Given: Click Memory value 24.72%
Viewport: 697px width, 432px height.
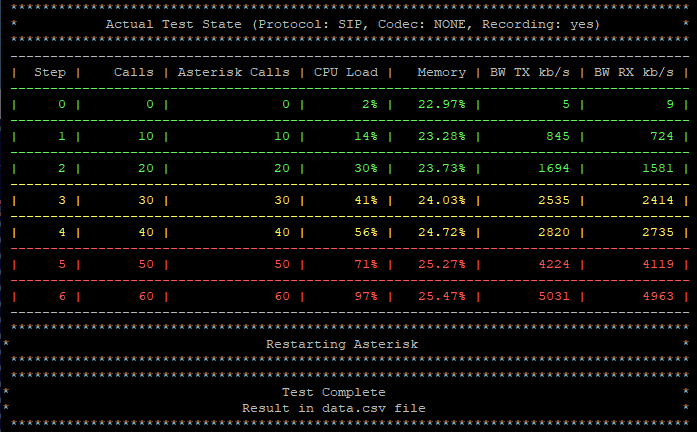Looking at the screenshot, I should (x=441, y=232).
